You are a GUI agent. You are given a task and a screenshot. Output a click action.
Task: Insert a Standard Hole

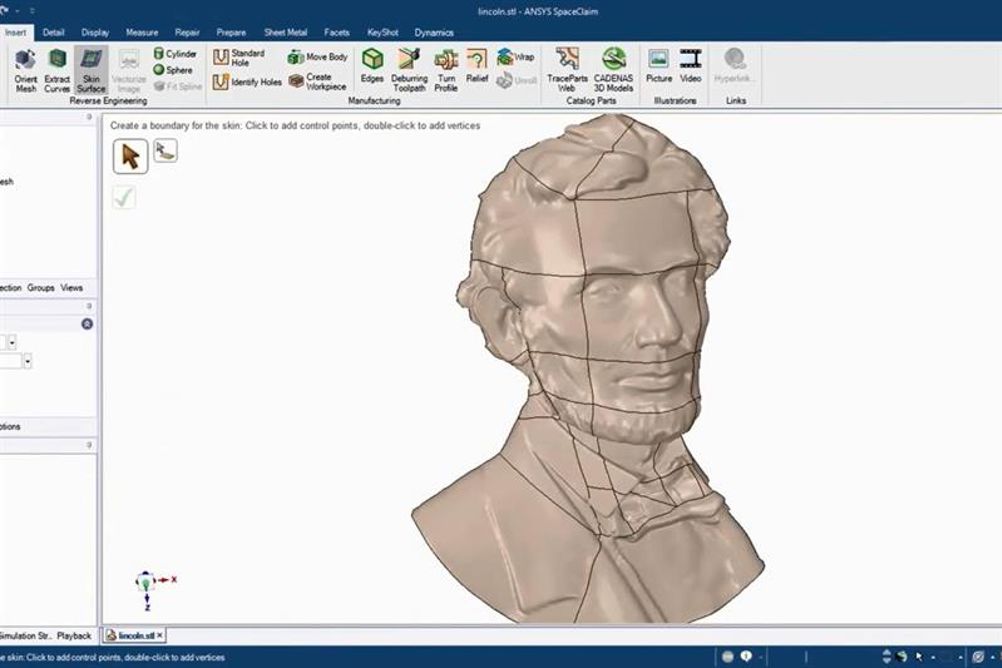point(240,58)
